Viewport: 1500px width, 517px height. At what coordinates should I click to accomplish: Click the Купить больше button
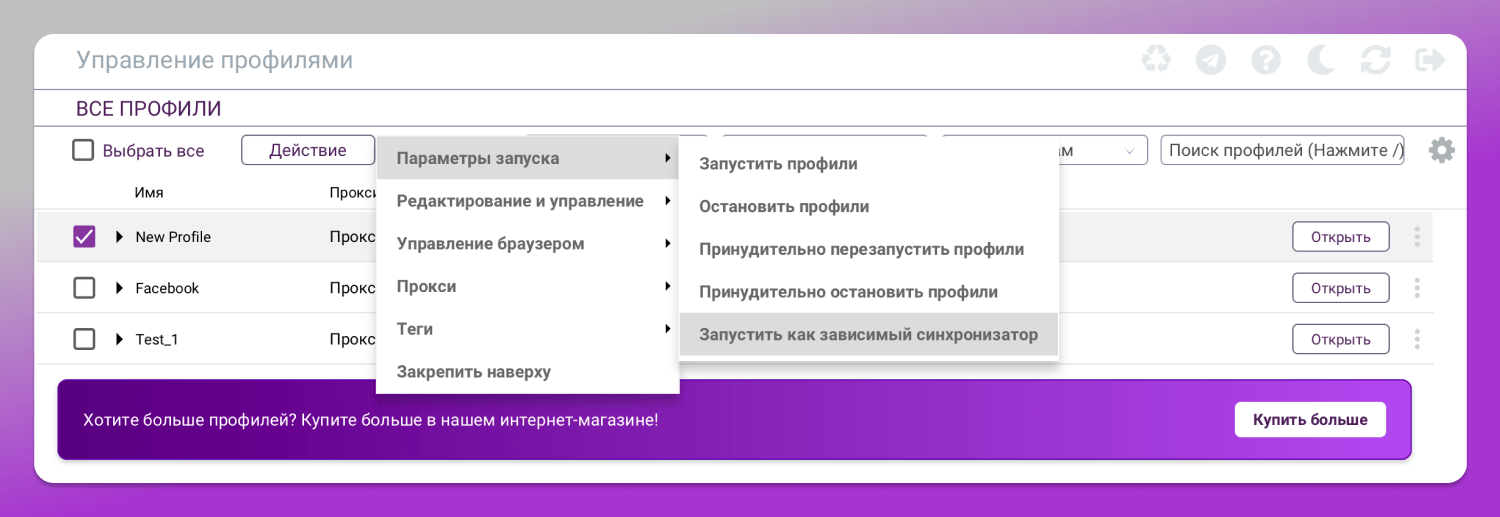(x=1310, y=420)
